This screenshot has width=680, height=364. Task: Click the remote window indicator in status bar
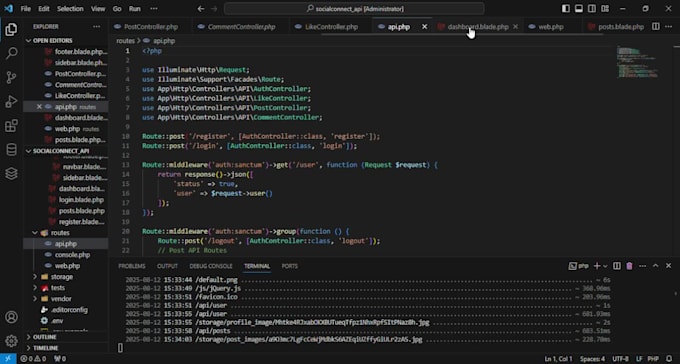point(8,359)
